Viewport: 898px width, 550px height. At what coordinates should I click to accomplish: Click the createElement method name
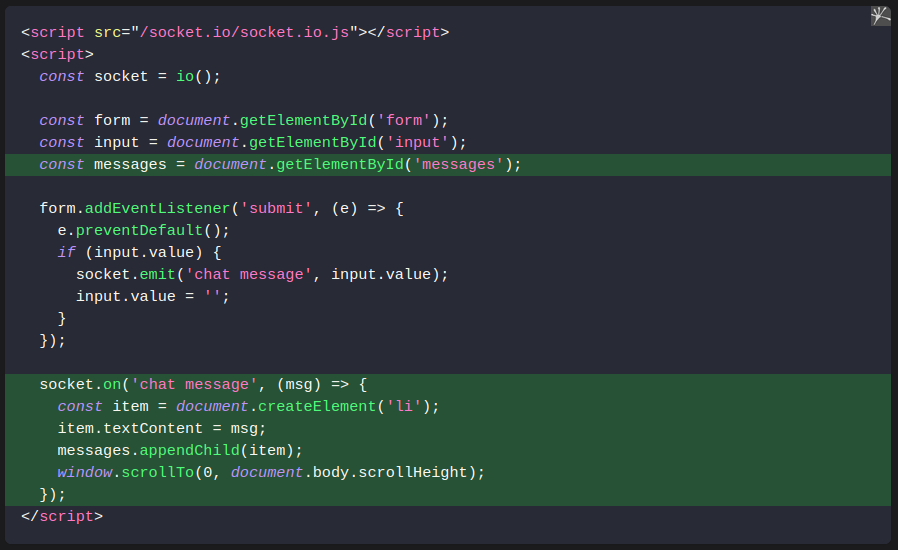coord(313,406)
